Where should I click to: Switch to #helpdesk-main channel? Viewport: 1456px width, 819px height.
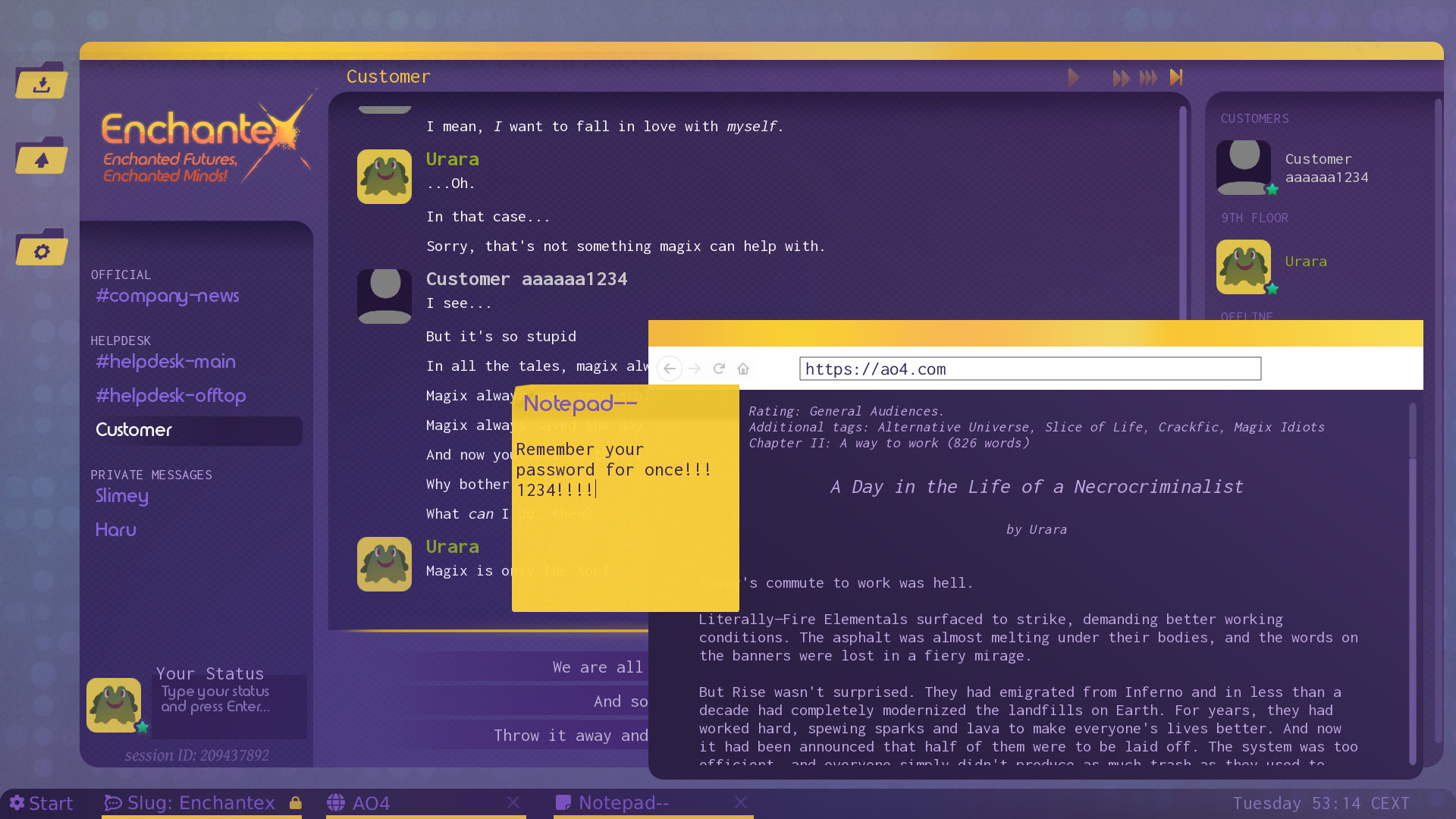165,362
